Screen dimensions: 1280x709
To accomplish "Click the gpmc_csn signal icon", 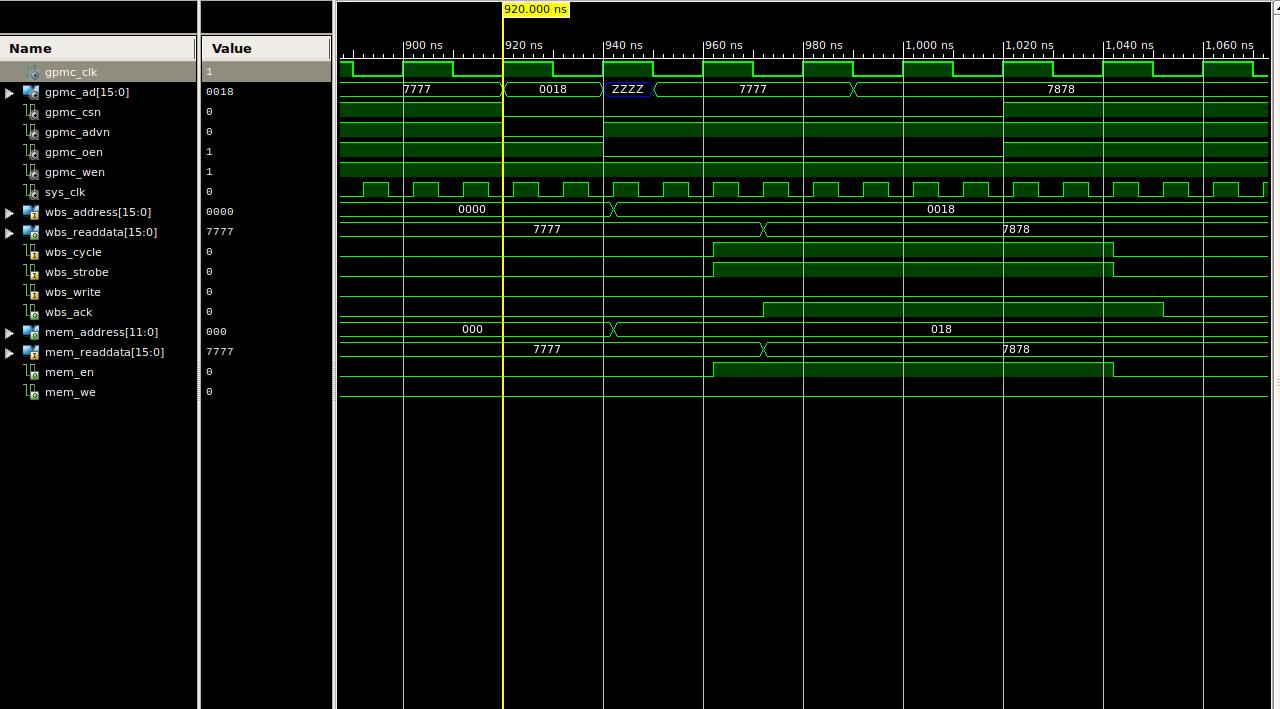I will pos(32,112).
